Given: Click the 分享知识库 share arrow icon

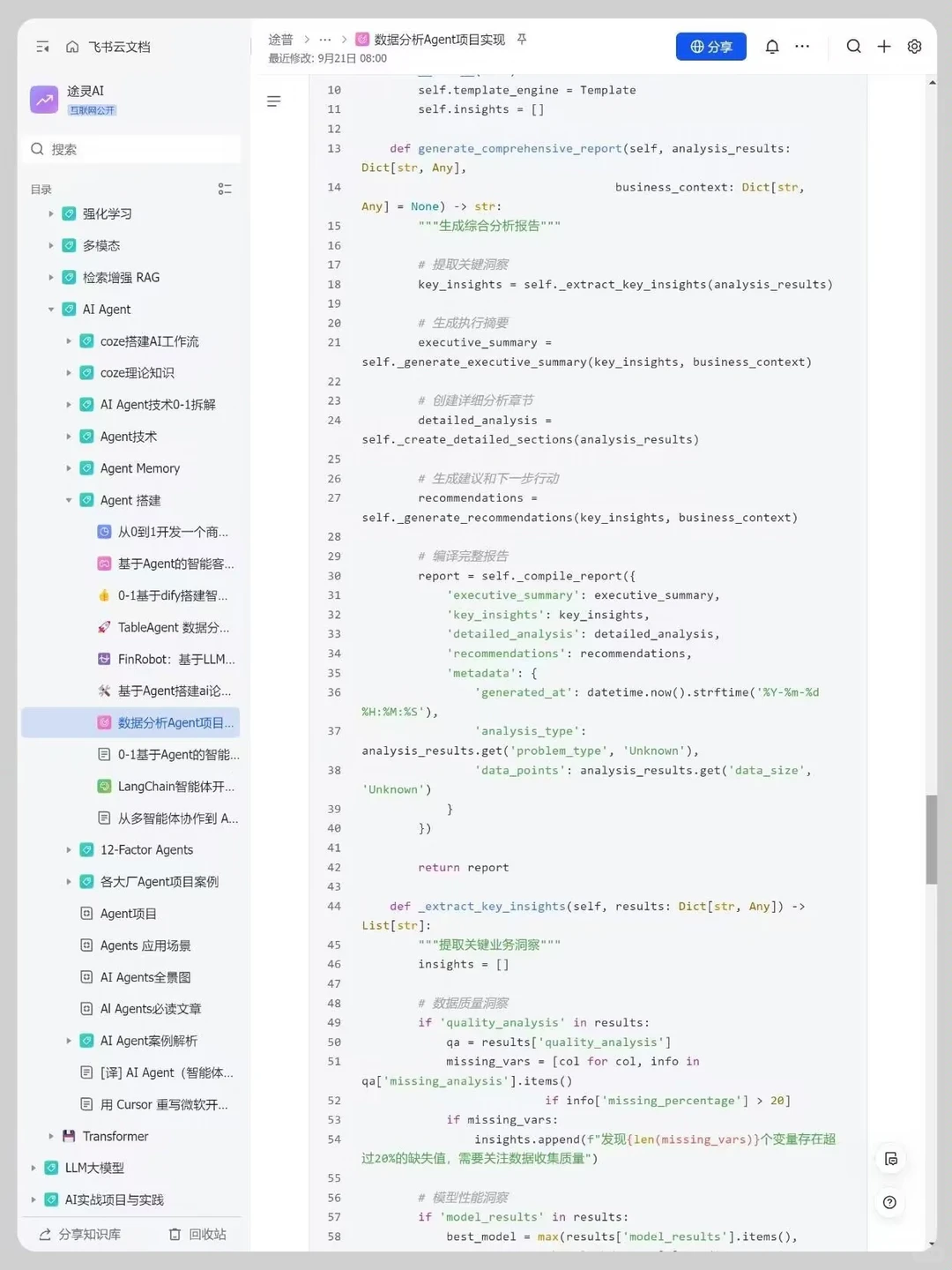Looking at the screenshot, I should click(45, 1234).
